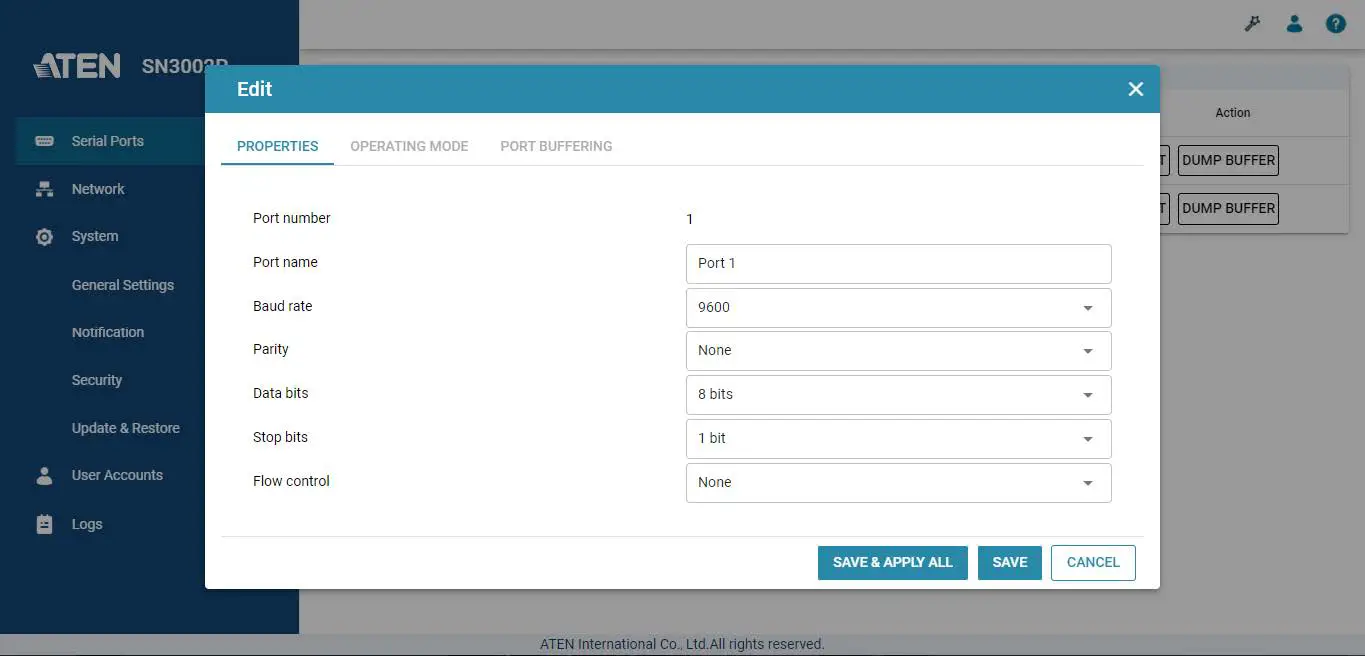Switch to the Port Buffering tab

[x=556, y=146]
